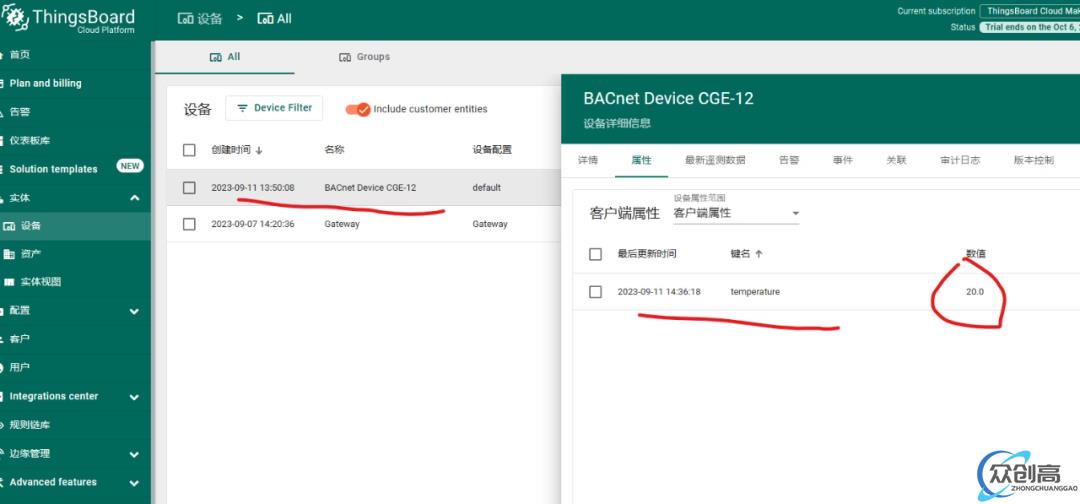
Task: Select 设备 devices in sidebar
Action: (75, 226)
